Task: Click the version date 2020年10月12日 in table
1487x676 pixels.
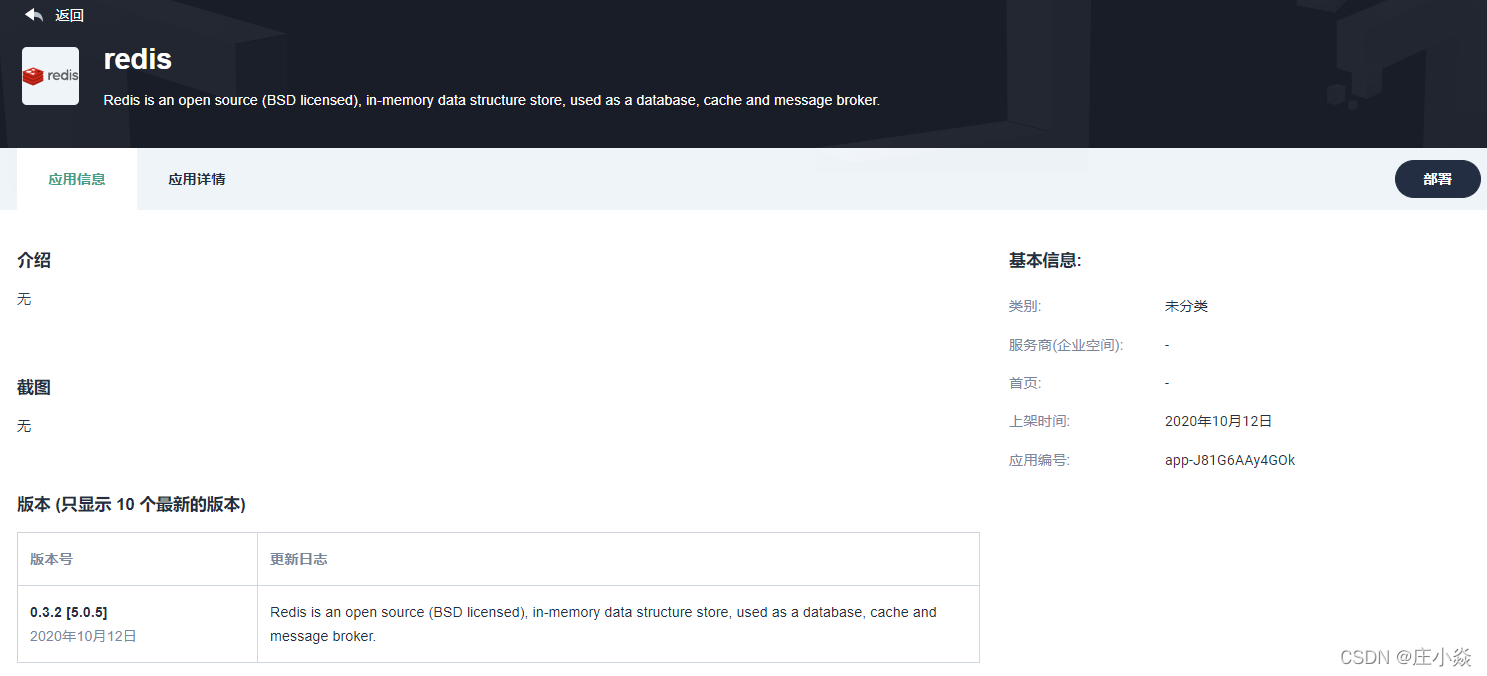Action: click(x=83, y=636)
